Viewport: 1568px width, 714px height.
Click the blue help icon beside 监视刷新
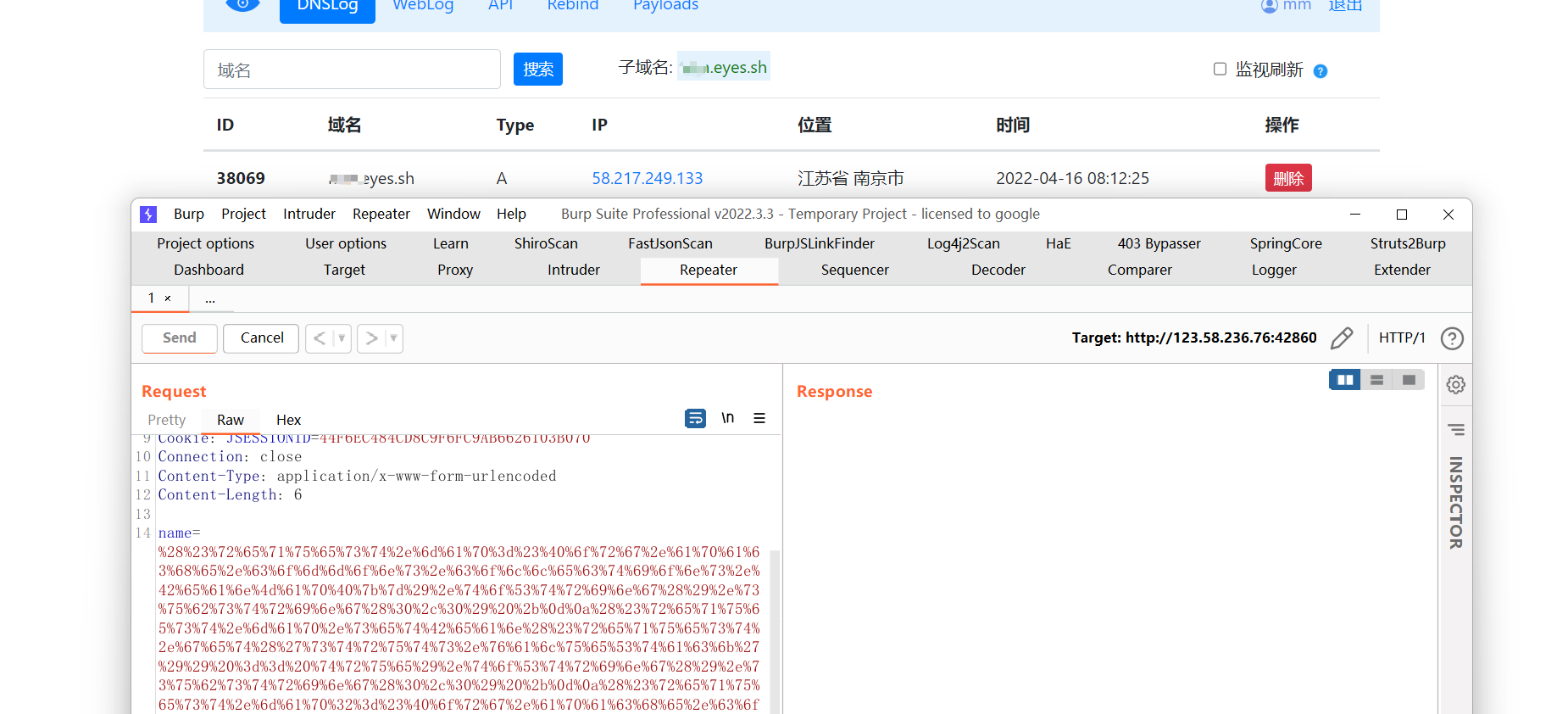tap(1321, 71)
